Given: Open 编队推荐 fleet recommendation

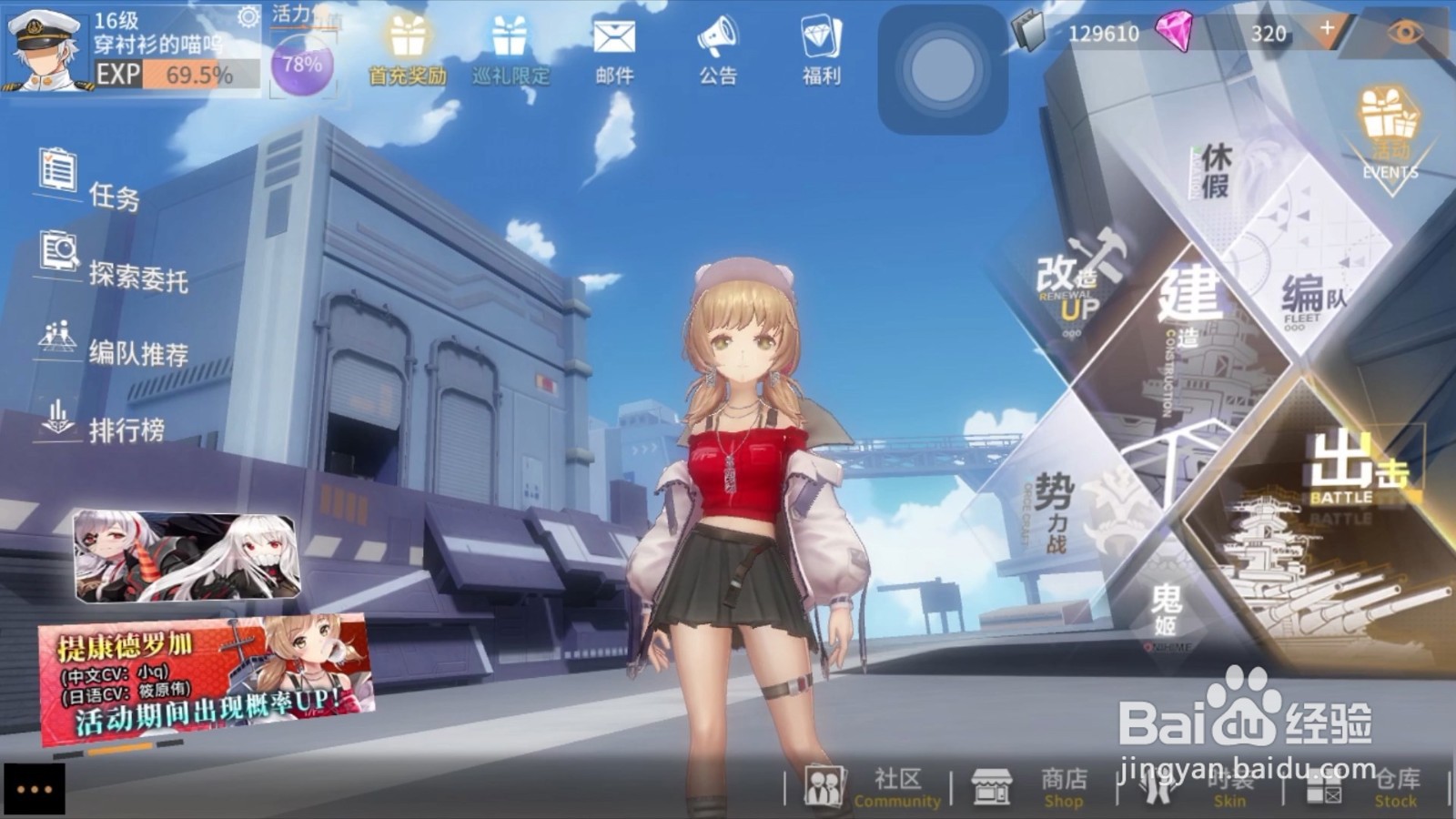Looking at the screenshot, I should pyautogui.click(x=113, y=343).
